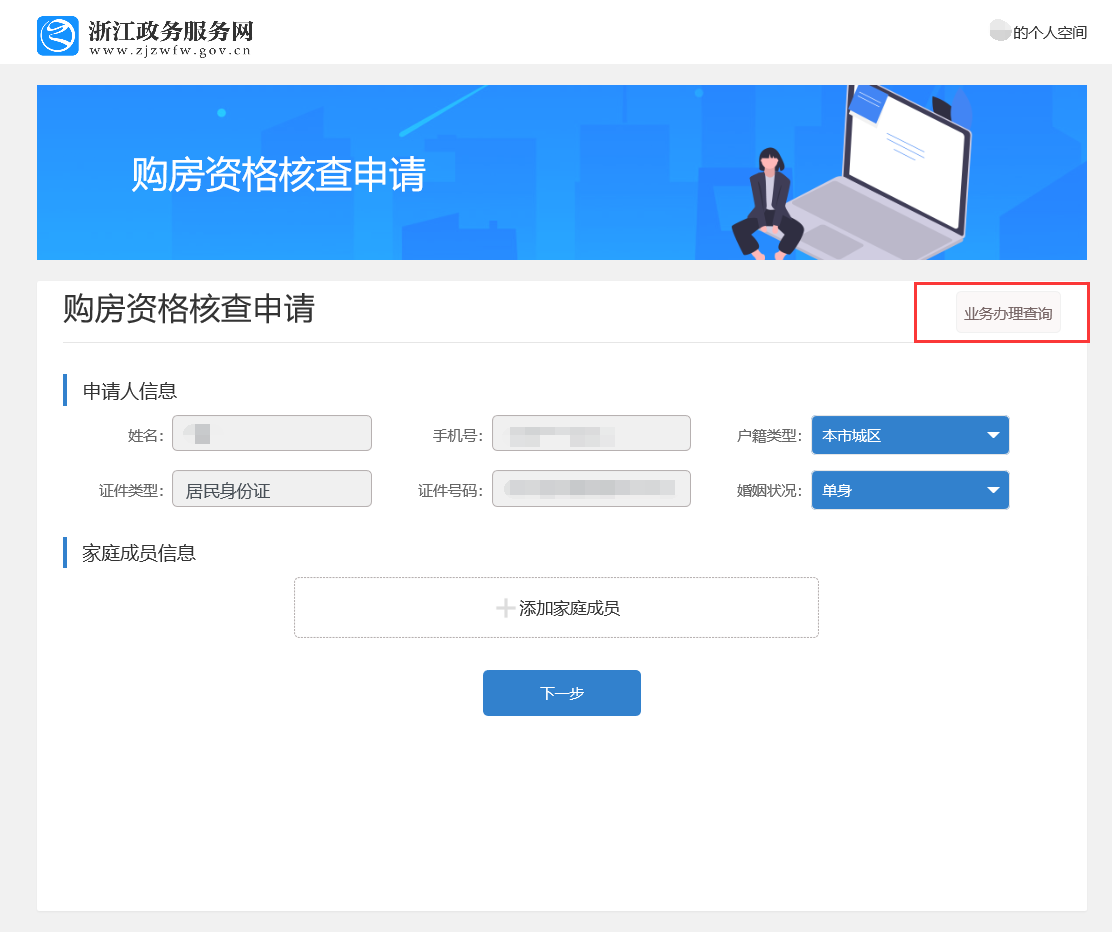
Task: Click the Zhejiang government service logo icon
Action: coord(57,36)
